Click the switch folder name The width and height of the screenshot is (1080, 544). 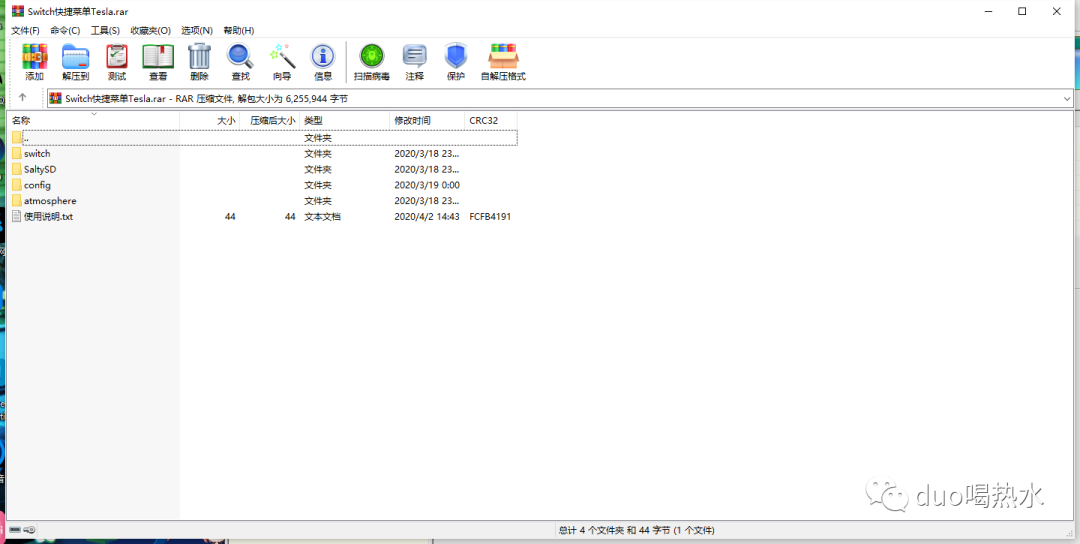tap(37, 154)
